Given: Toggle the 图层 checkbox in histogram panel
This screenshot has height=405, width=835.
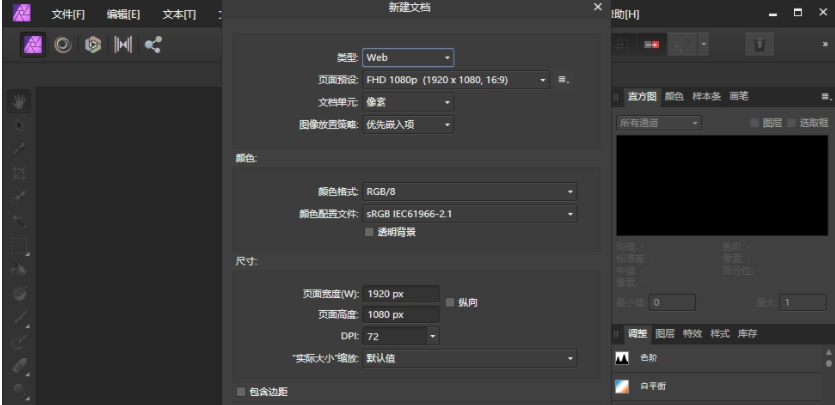Looking at the screenshot, I should (x=754, y=123).
